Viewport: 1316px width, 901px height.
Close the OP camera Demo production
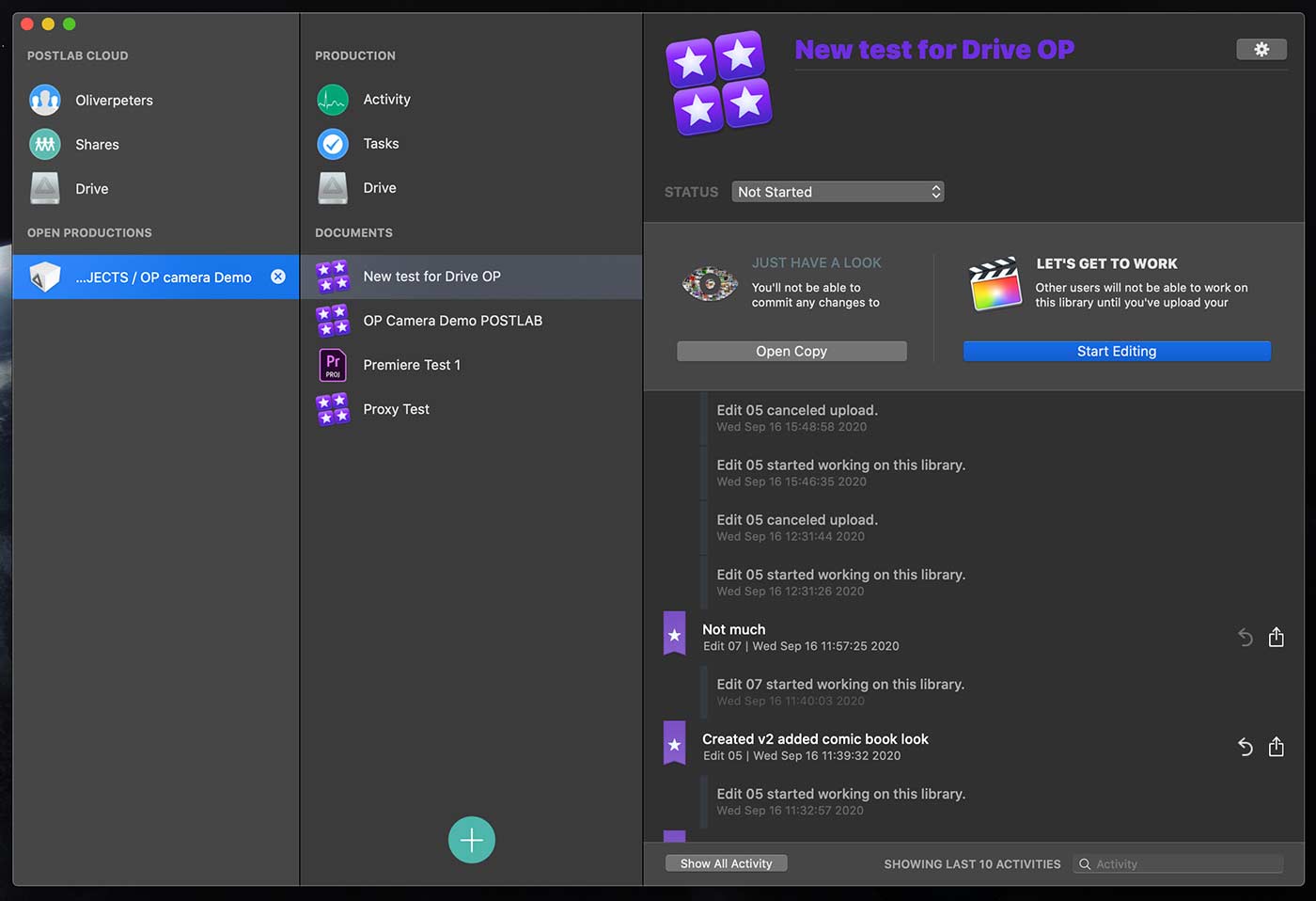point(278,277)
